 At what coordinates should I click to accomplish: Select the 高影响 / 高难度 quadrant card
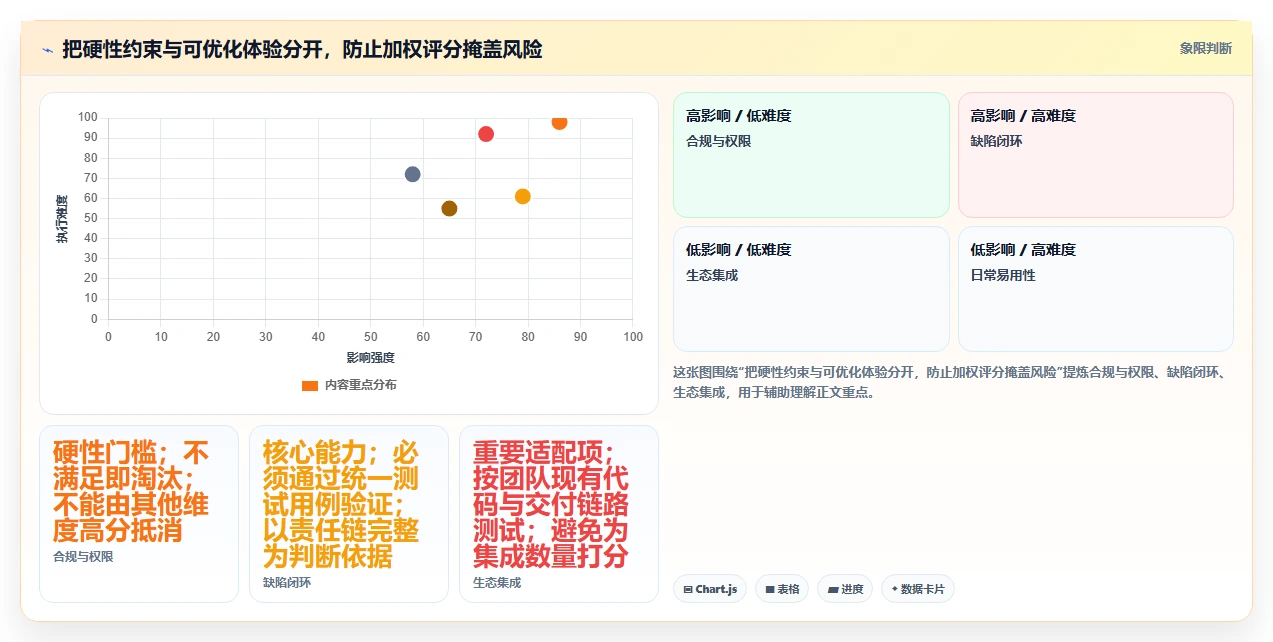[1095, 155]
